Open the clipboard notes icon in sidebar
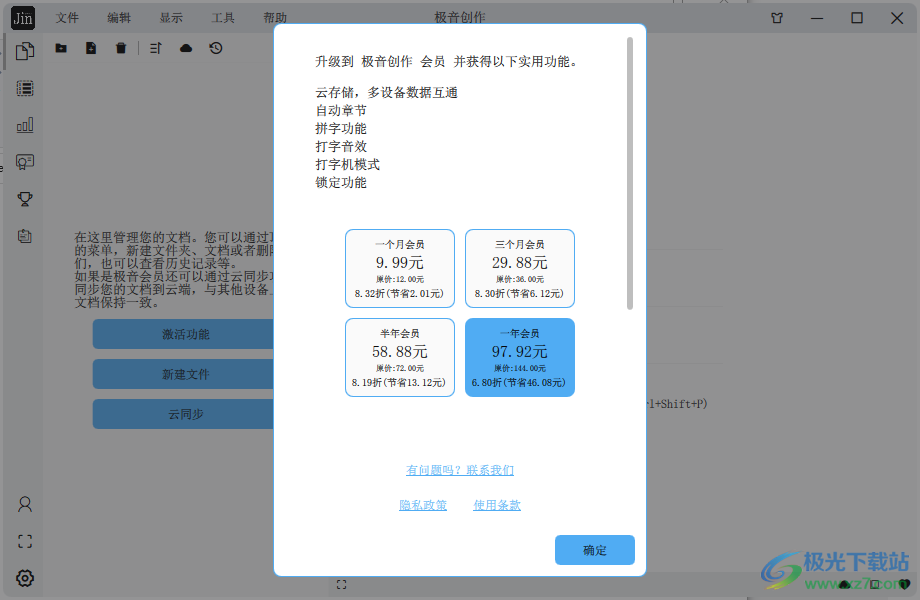 [x=25, y=236]
